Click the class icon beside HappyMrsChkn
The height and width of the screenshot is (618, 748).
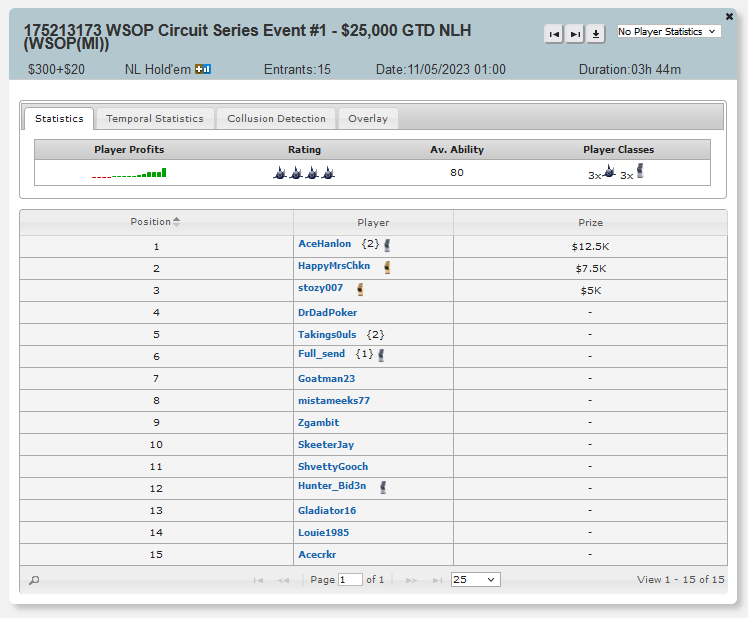(387, 267)
